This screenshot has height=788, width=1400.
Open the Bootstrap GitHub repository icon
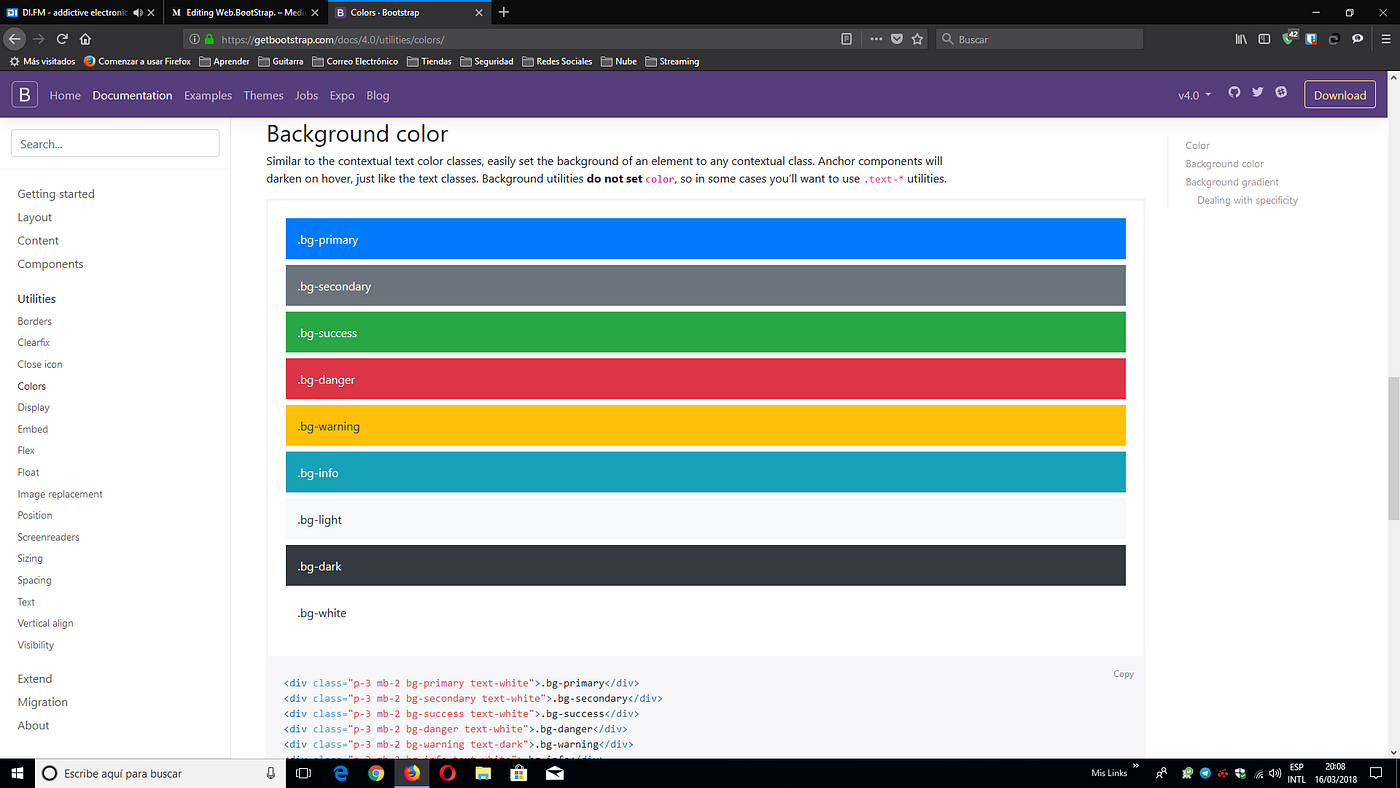point(1234,91)
